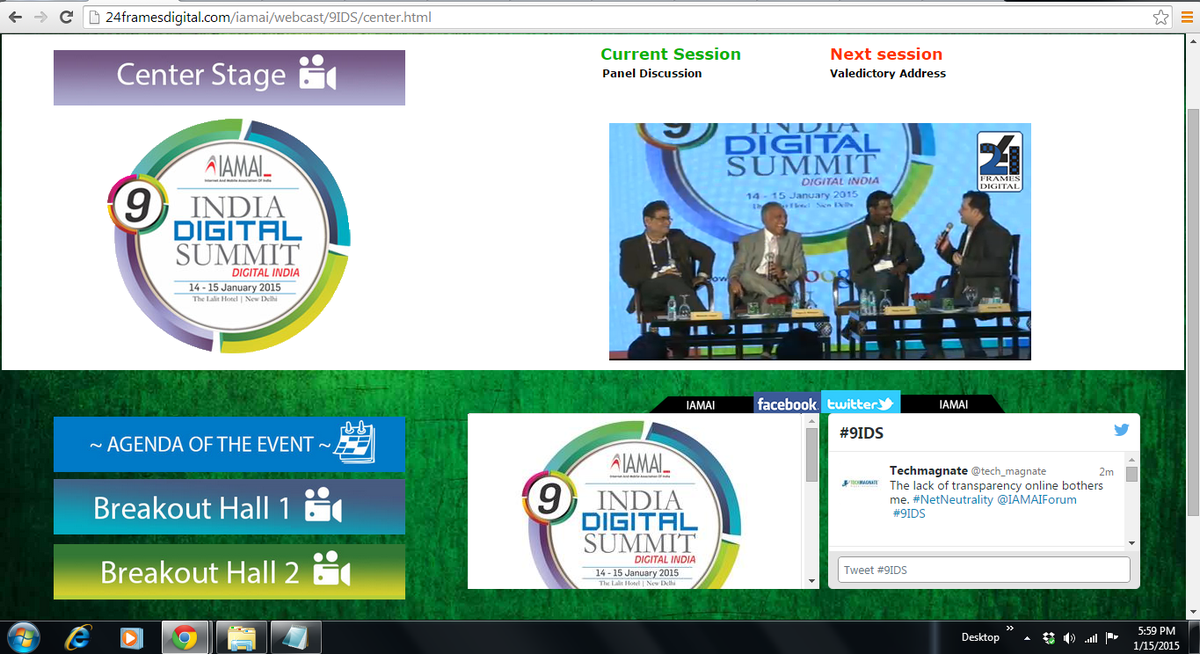Click the browser forward arrow

tap(42, 18)
